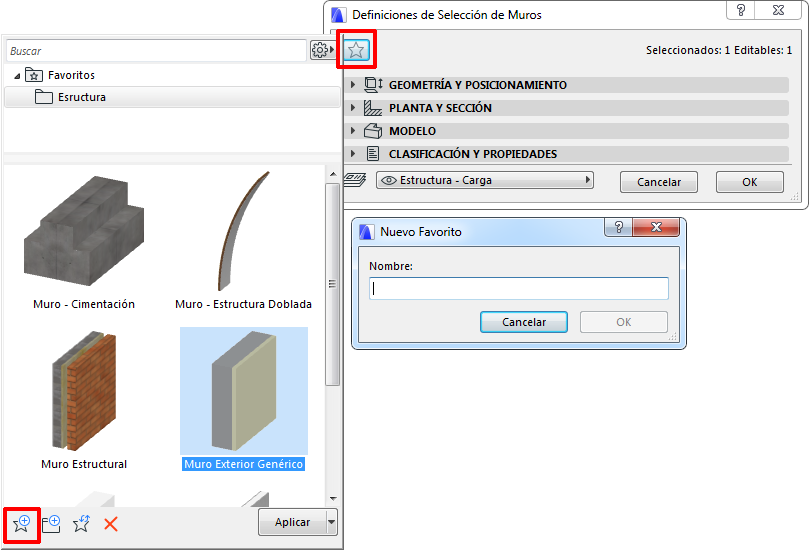Expand the Geometría y Posicionamiento panel
809x556 pixels.
[353, 85]
